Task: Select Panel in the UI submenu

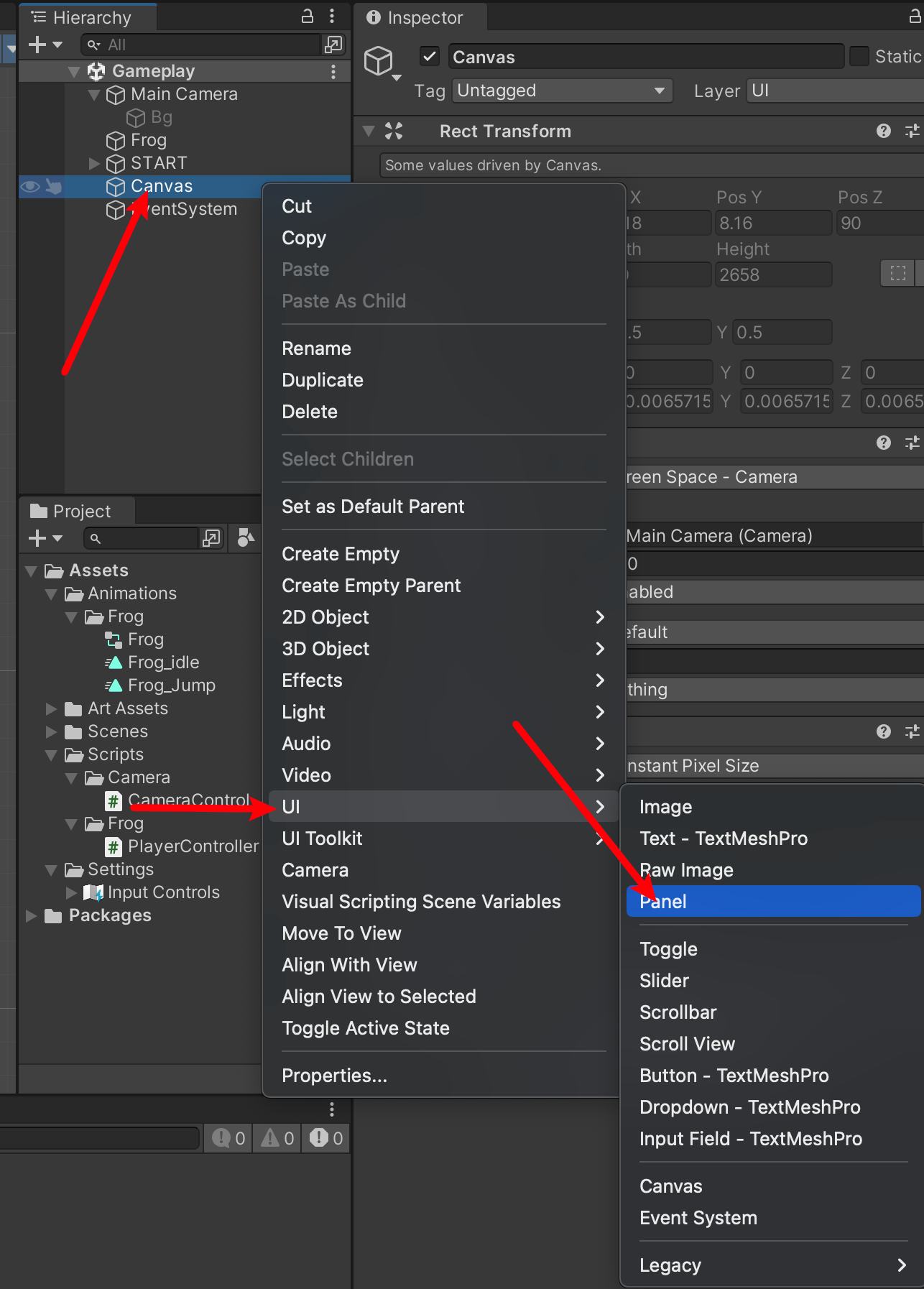Action: [x=773, y=902]
